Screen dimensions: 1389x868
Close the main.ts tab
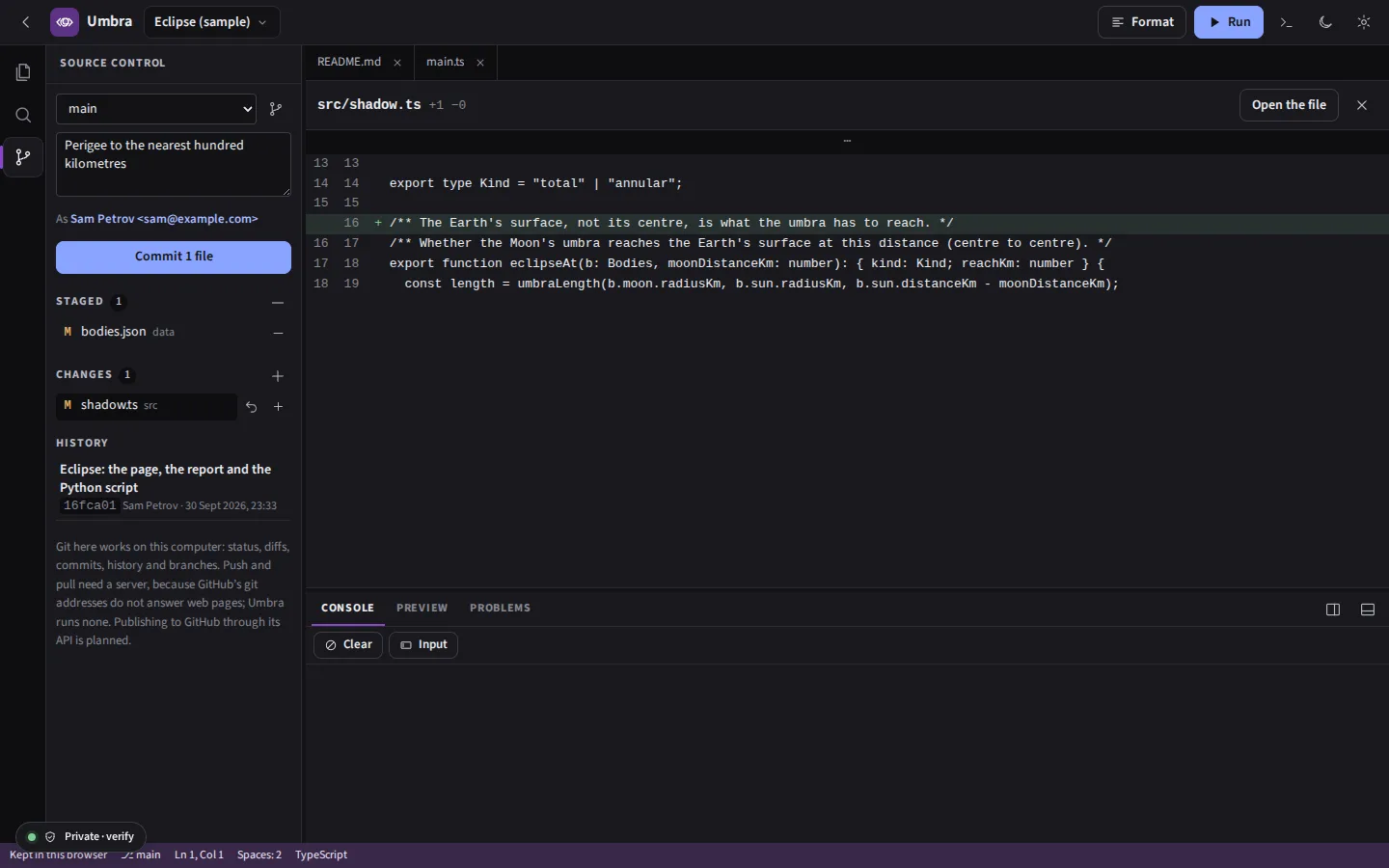[x=480, y=63]
